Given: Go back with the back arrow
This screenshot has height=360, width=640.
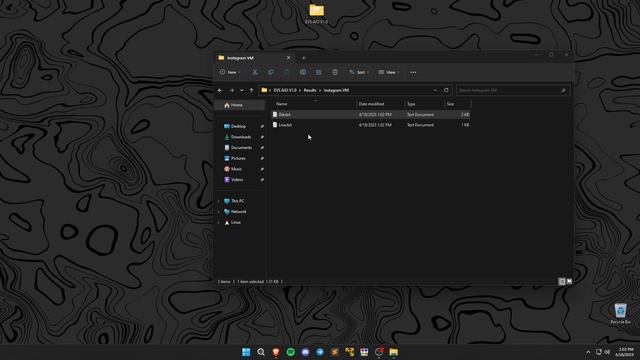Looking at the screenshot, I should pyautogui.click(x=220, y=90).
